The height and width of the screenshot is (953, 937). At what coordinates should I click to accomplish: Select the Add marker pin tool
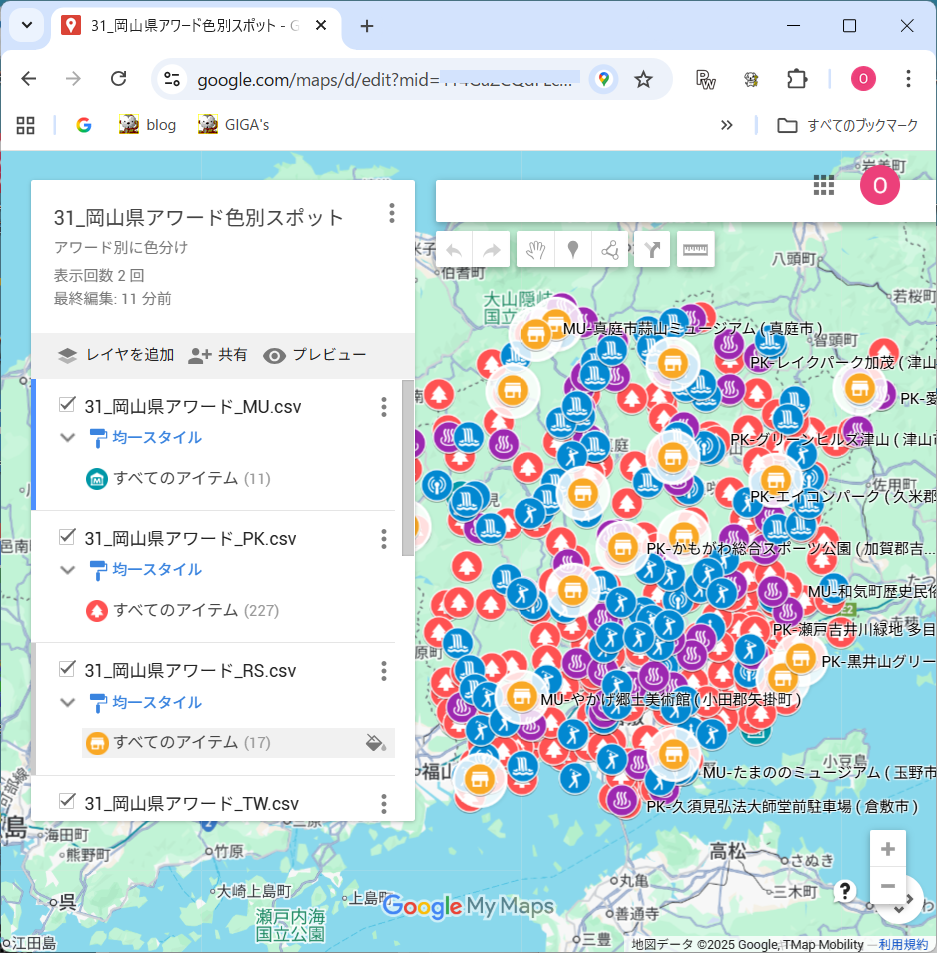point(573,250)
